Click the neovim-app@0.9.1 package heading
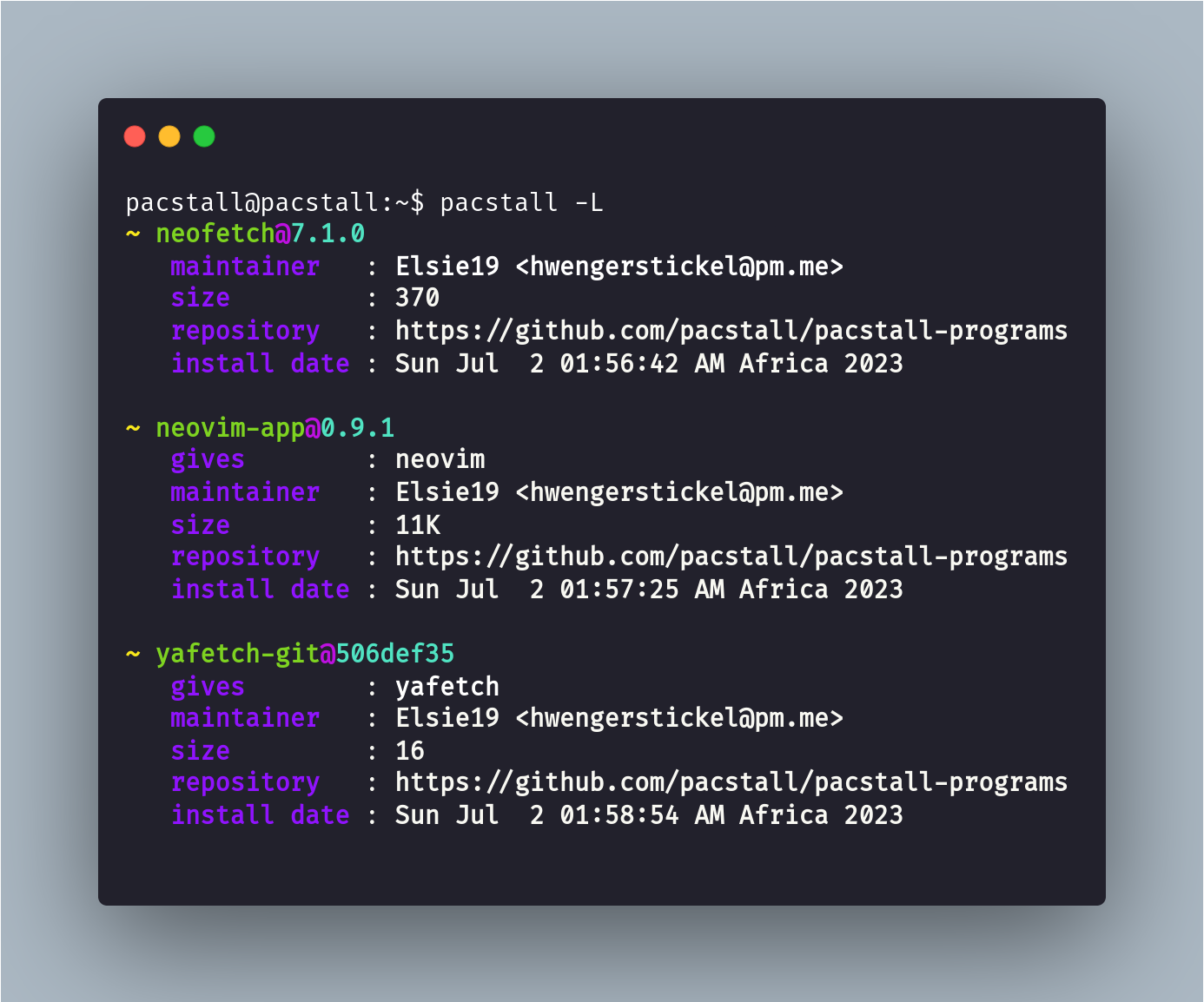1204x1002 pixels. pyautogui.click(x=275, y=427)
